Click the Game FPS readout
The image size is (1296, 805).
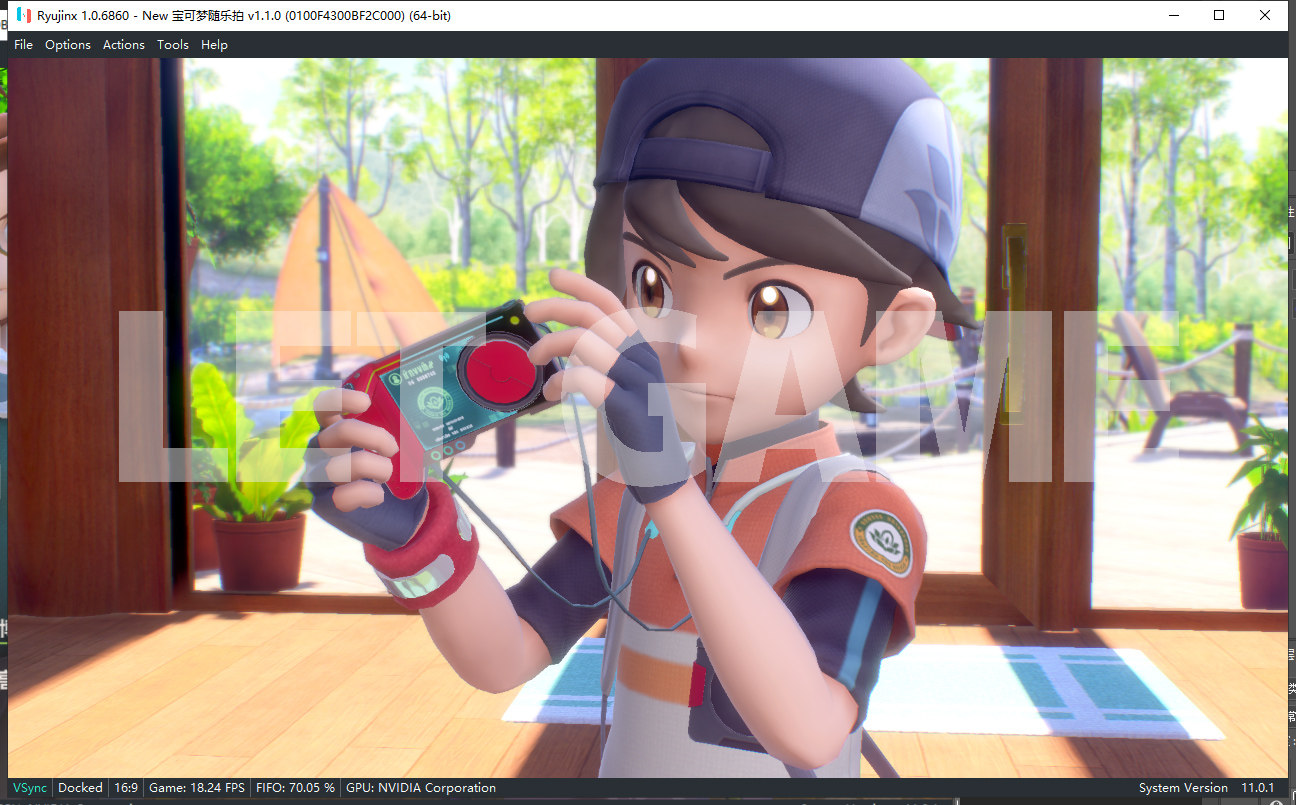coord(197,788)
